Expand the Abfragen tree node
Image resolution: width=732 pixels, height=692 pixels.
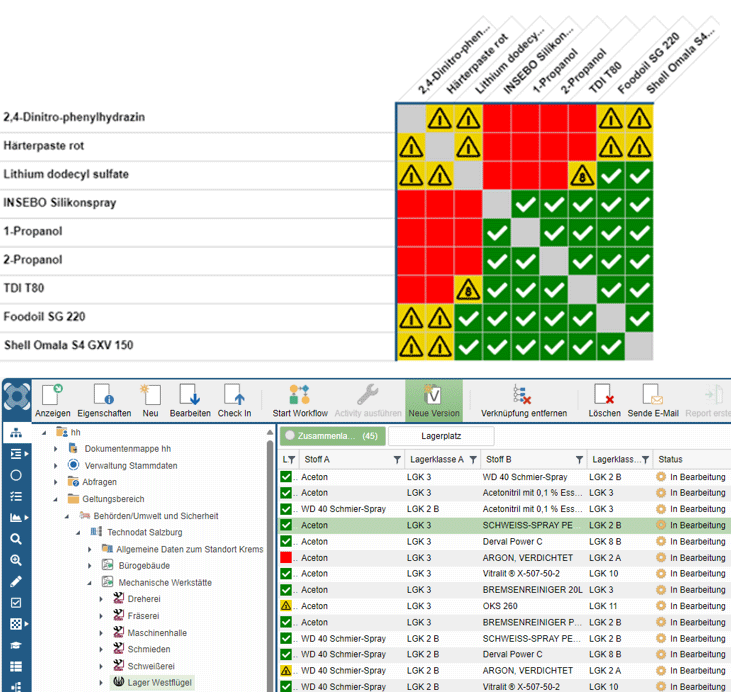56,482
